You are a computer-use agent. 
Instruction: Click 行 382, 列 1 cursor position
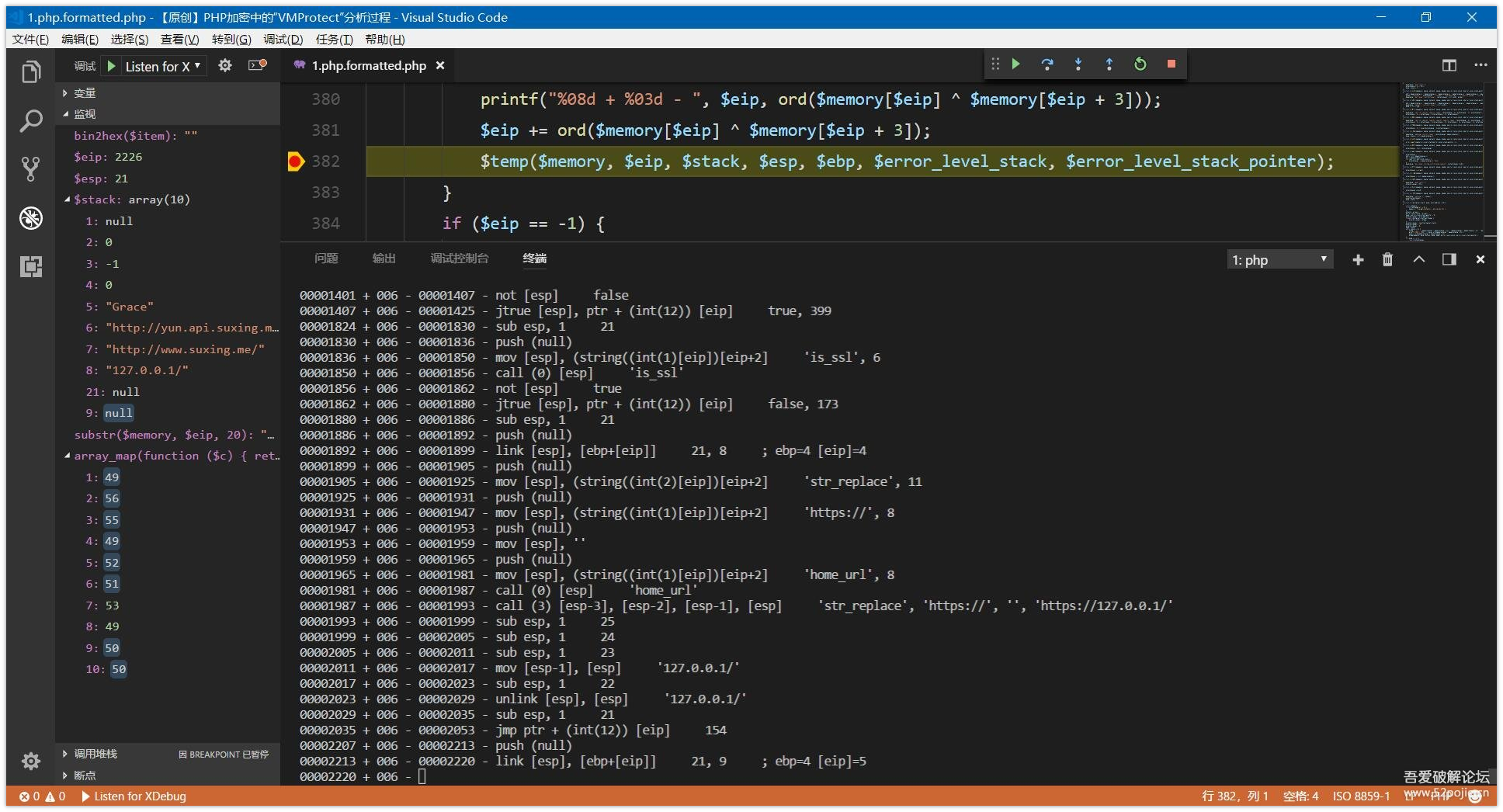1234,796
